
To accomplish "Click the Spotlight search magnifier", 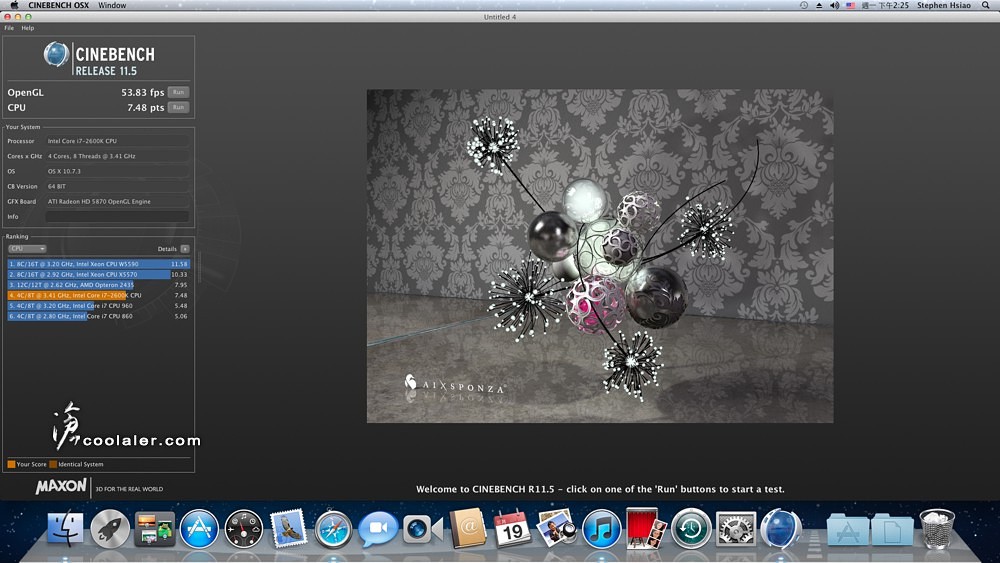I will [x=986, y=5].
